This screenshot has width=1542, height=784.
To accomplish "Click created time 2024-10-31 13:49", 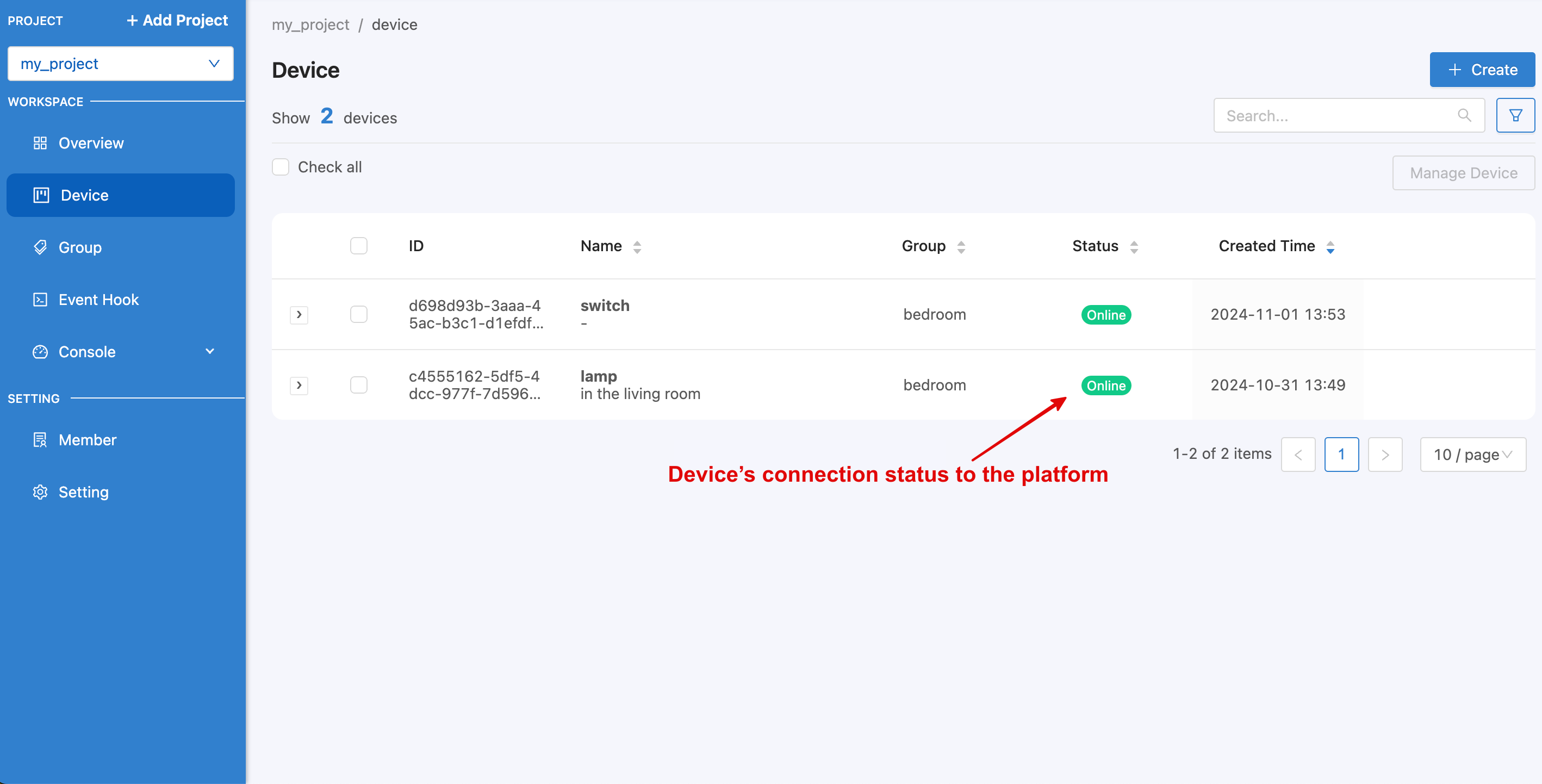I will tap(1277, 385).
